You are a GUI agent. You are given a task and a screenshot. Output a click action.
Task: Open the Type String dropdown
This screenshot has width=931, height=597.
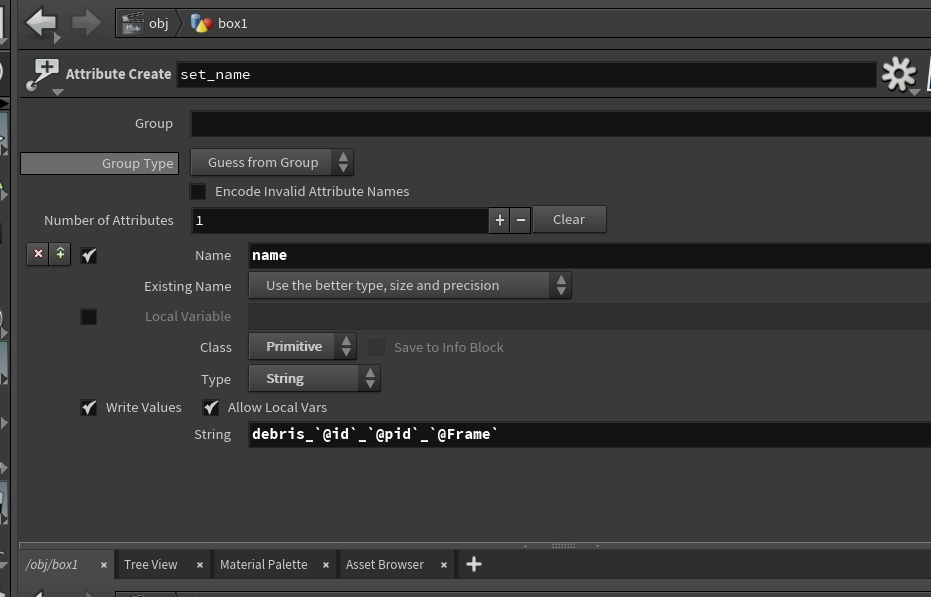click(x=314, y=378)
